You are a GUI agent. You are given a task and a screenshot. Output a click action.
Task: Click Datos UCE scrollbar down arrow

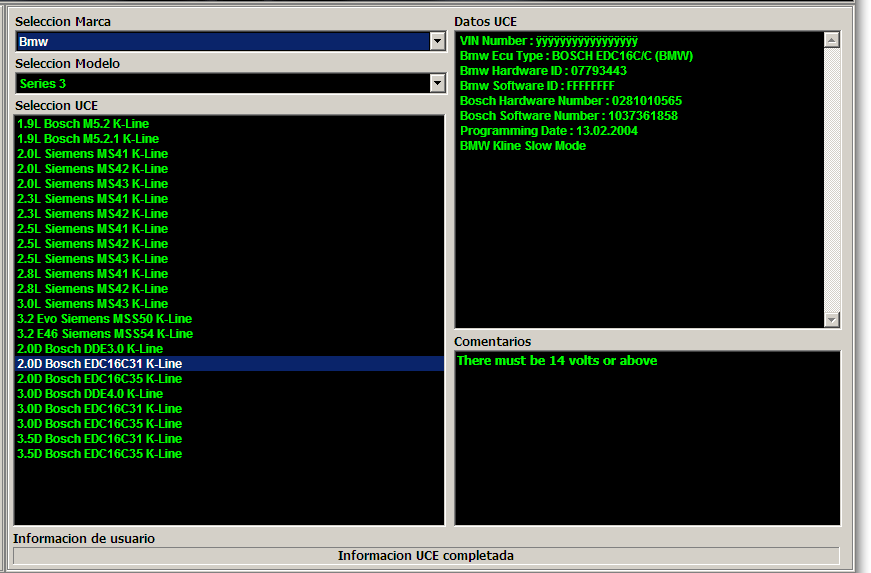pos(832,319)
